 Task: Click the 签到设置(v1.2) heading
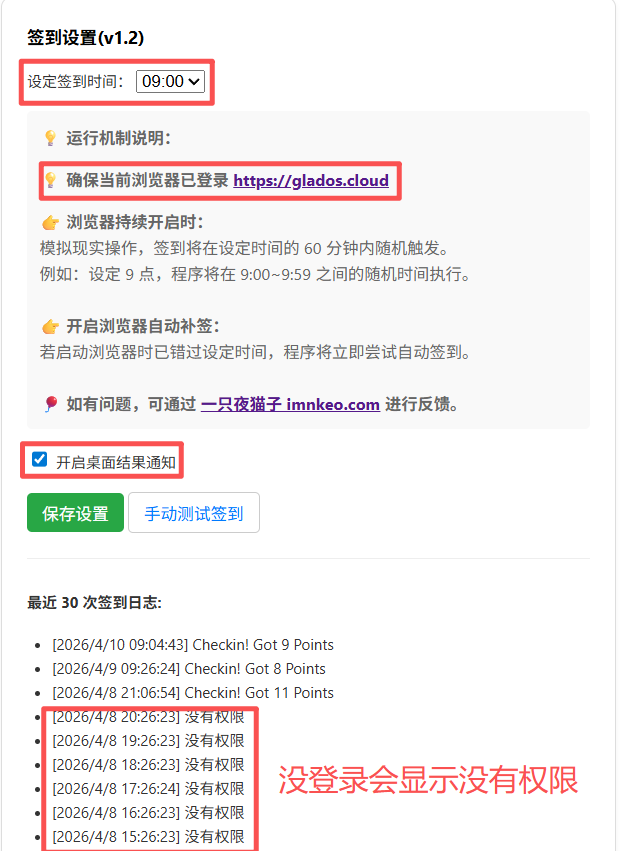pyautogui.click(x=86, y=37)
